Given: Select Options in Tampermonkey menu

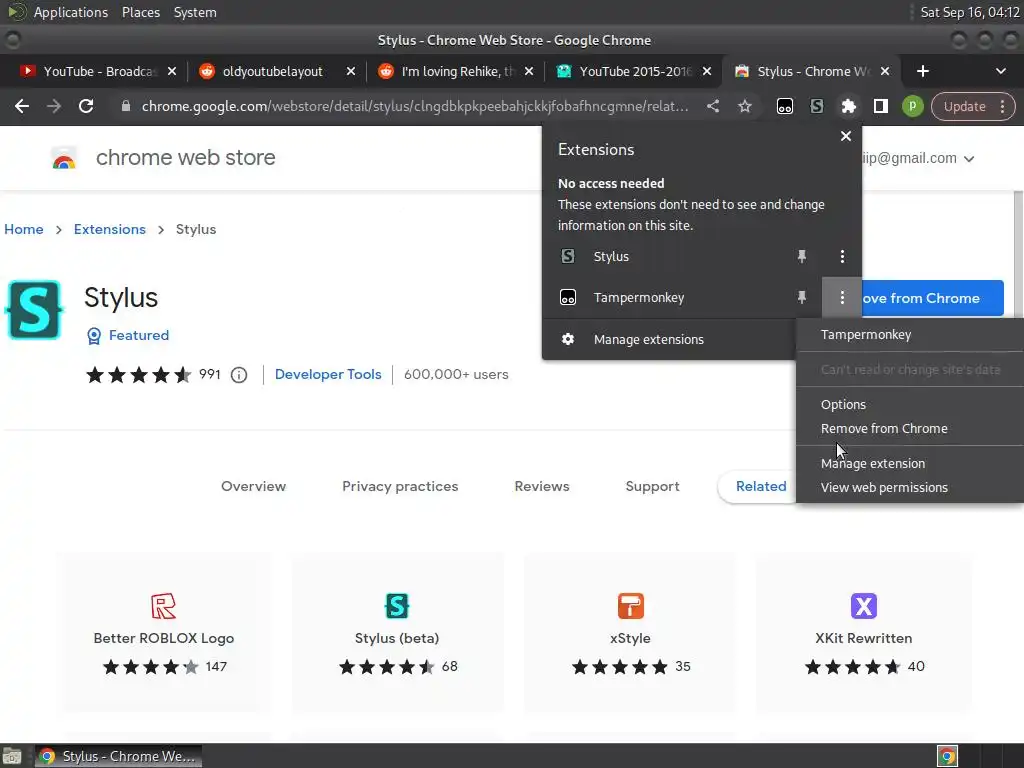Looking at the screenshot, I should tap(910, 404).
